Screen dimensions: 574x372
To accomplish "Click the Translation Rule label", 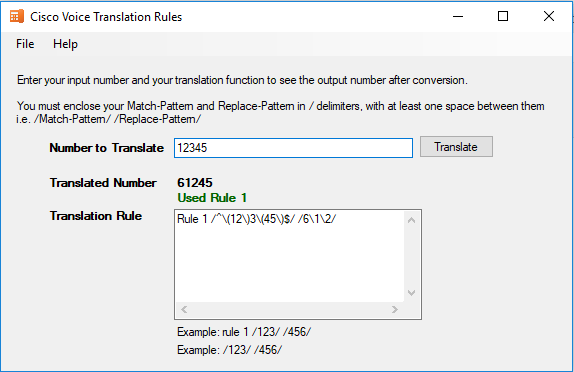I will pyautogui.click(x=96, y=216).
